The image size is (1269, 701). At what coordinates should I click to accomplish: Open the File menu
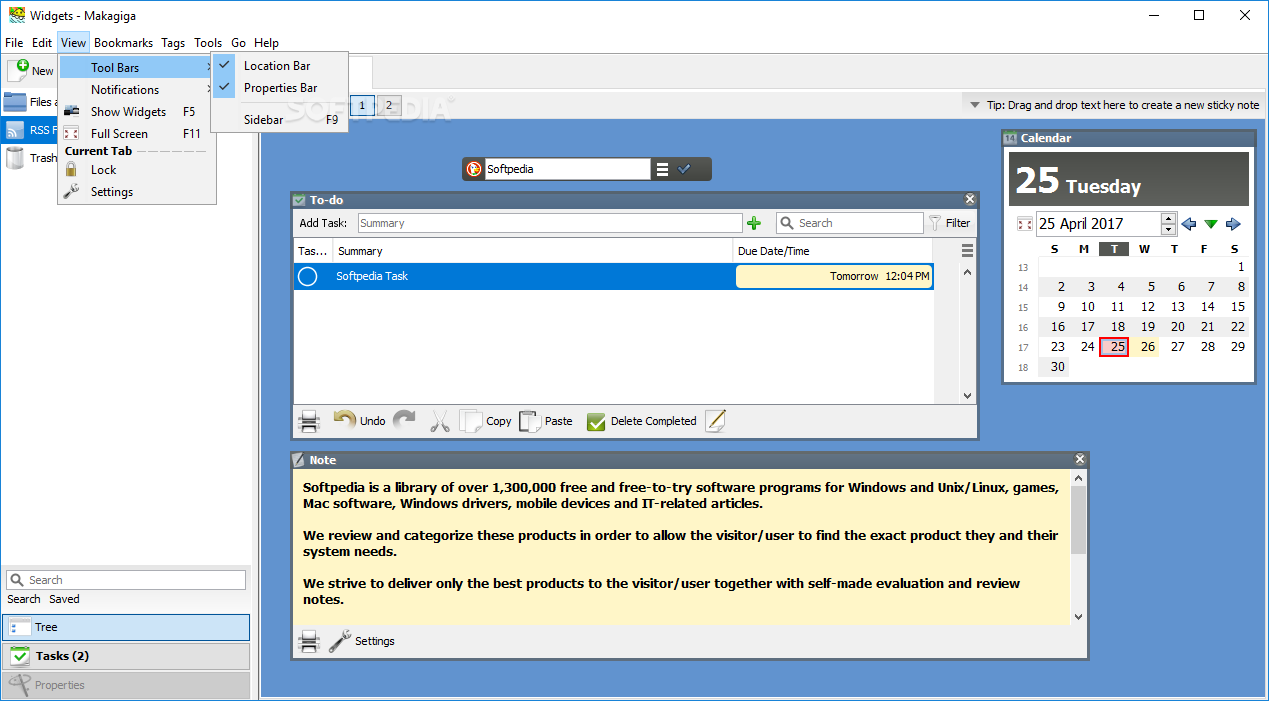14,43
